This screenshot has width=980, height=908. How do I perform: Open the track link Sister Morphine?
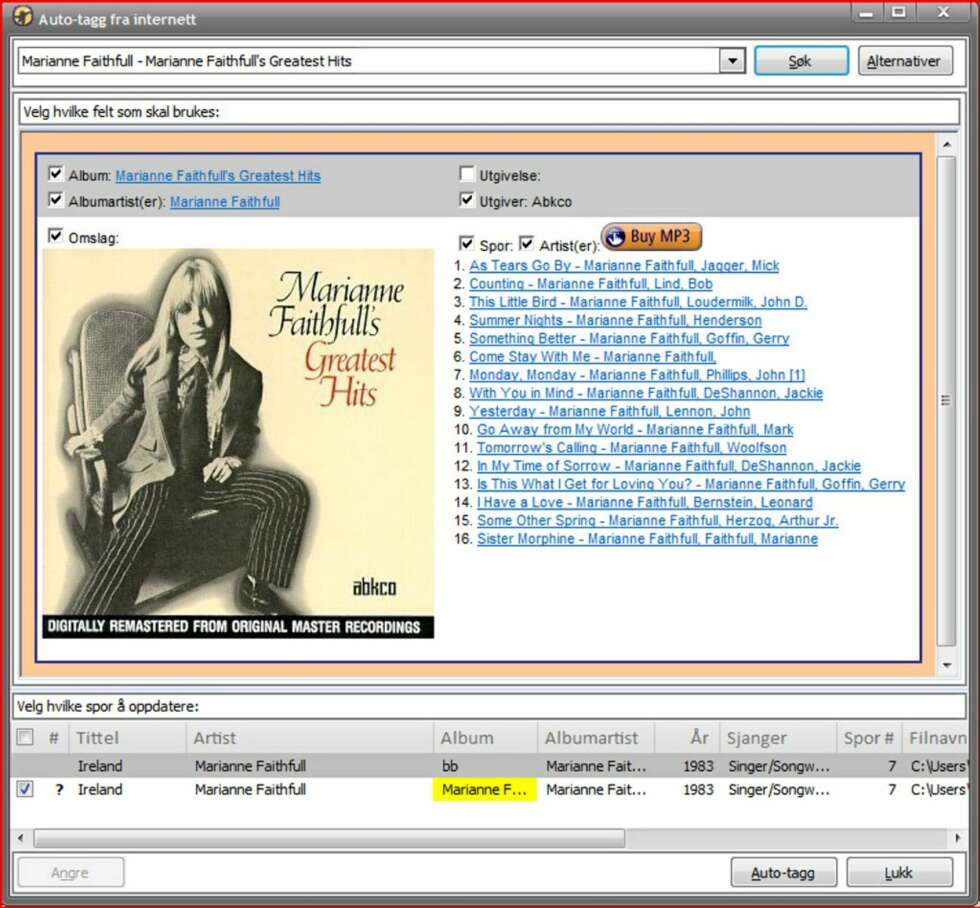647,539
